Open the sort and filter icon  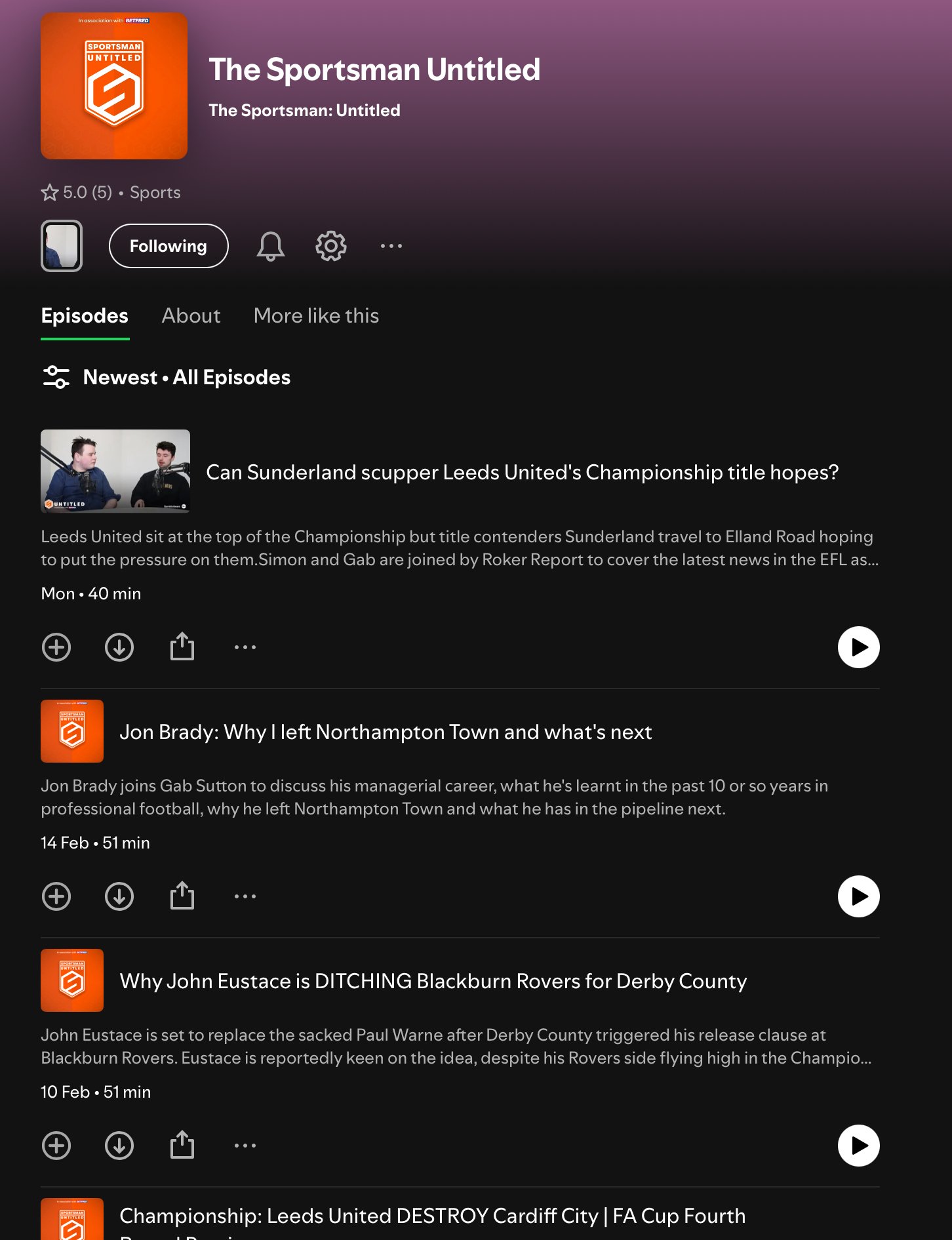click(56, 377)
